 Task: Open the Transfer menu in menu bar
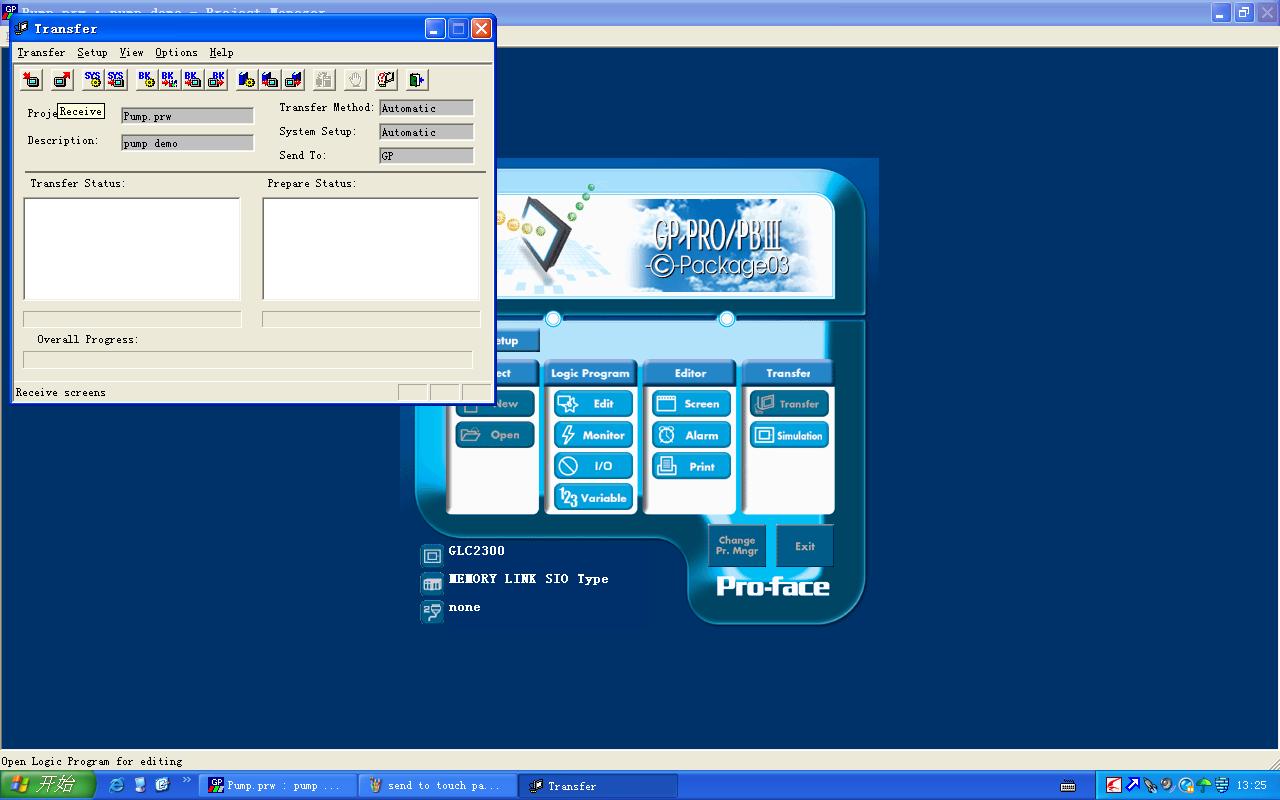pyautogui.click(x=41, y=52)
